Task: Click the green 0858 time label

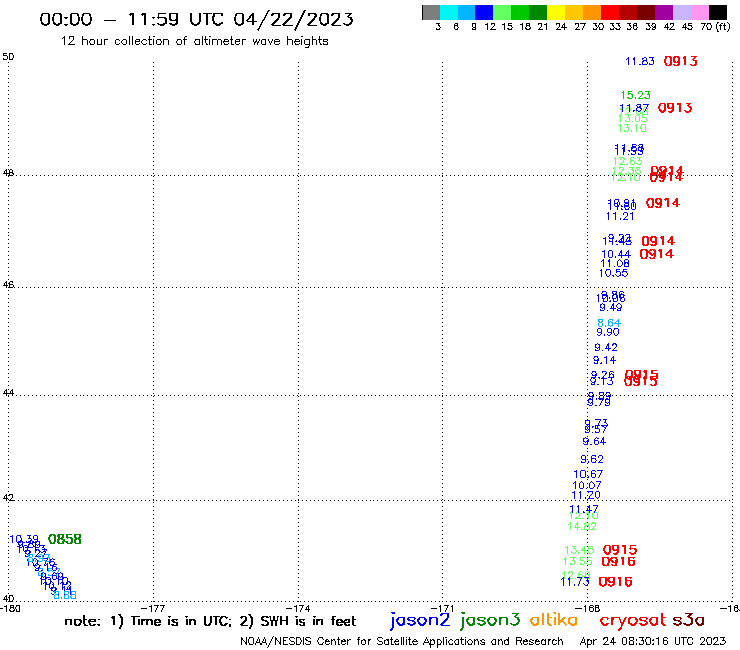Action: 65,540
